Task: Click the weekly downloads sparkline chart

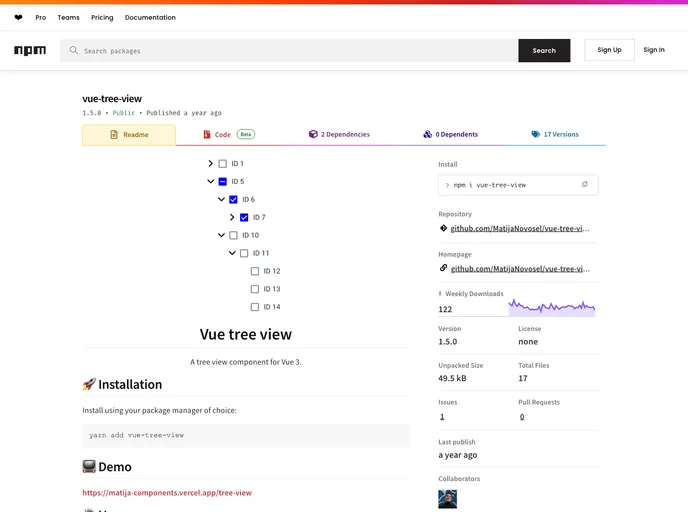Action: [x=552, y=307]
